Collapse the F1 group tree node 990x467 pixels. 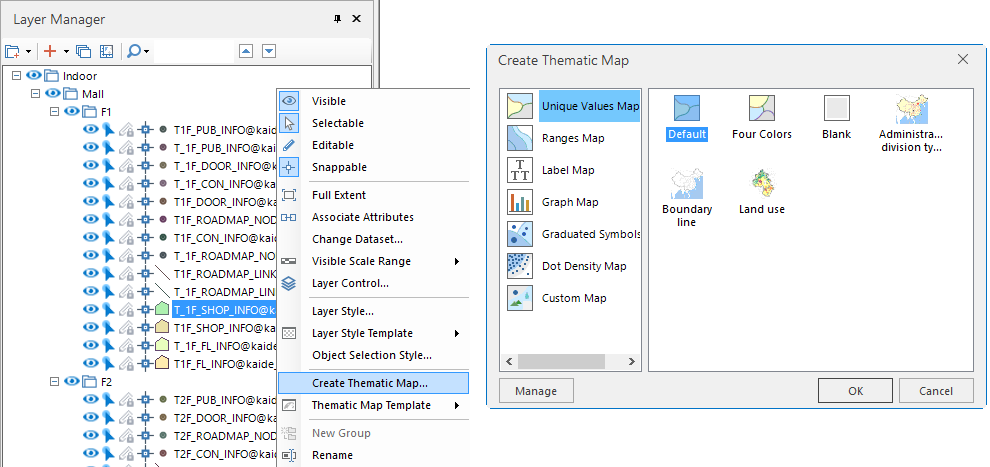54,112
